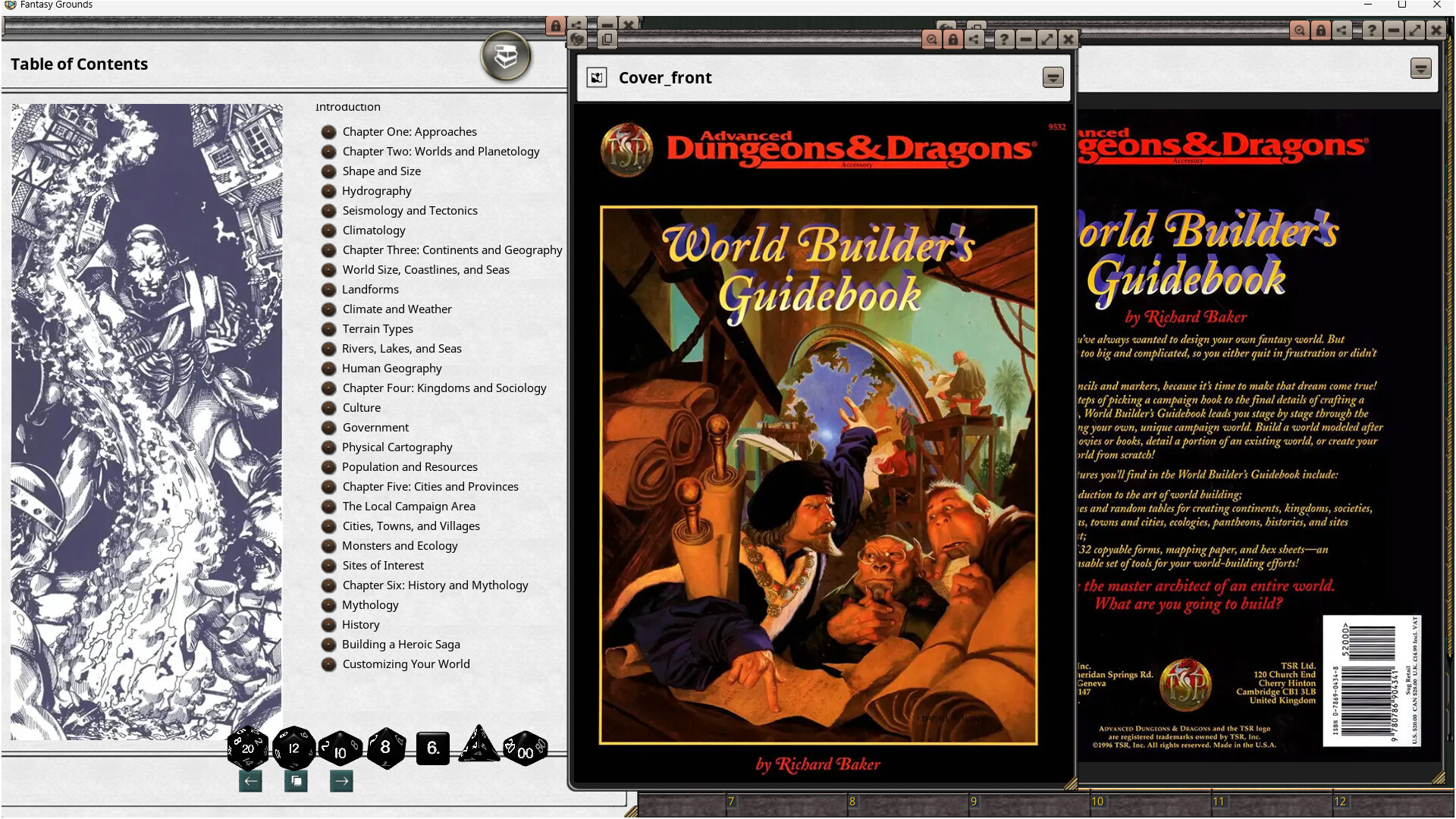Click the duplicate page icon between navigation arrows
The height and width of the screenshot is (819, 1456).
click(296, 780)
